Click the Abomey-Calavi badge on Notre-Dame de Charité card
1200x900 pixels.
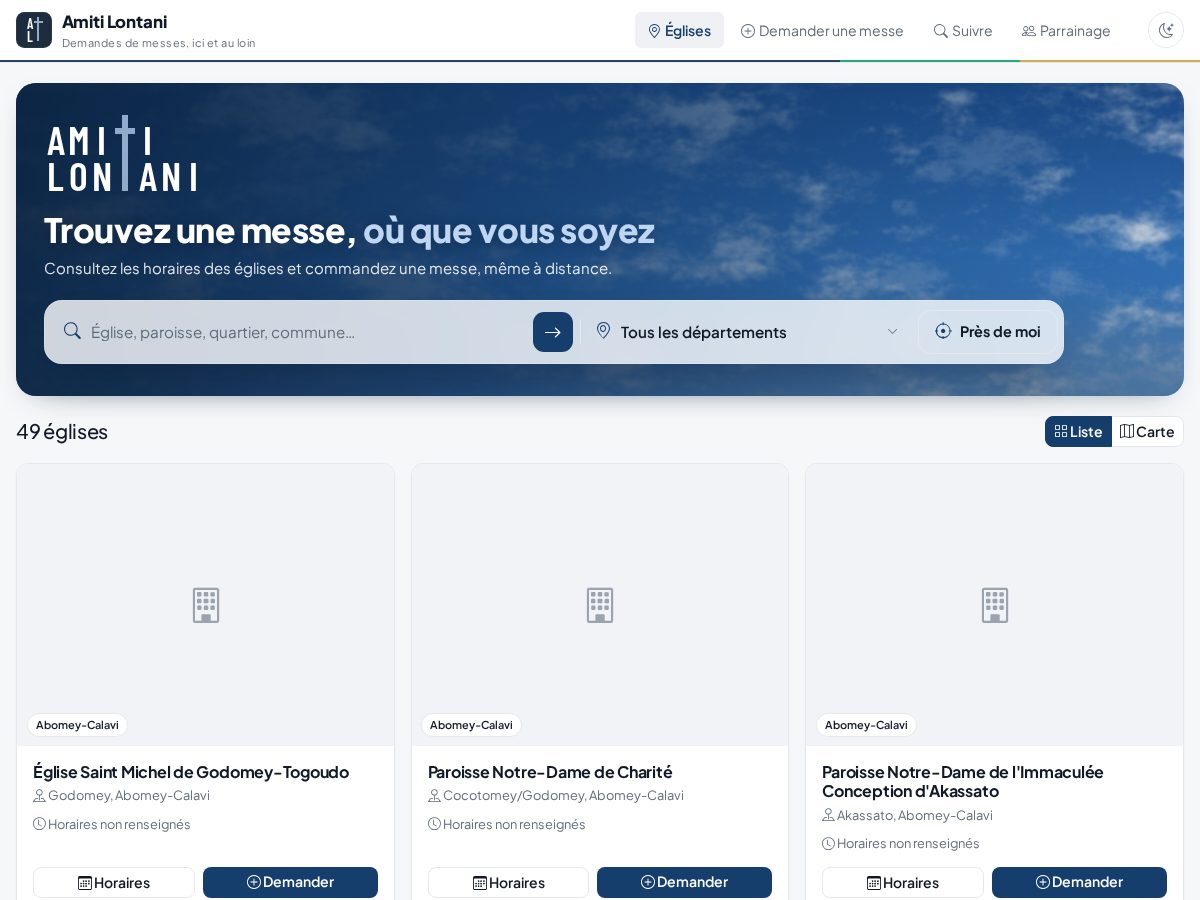click(471, 725)
